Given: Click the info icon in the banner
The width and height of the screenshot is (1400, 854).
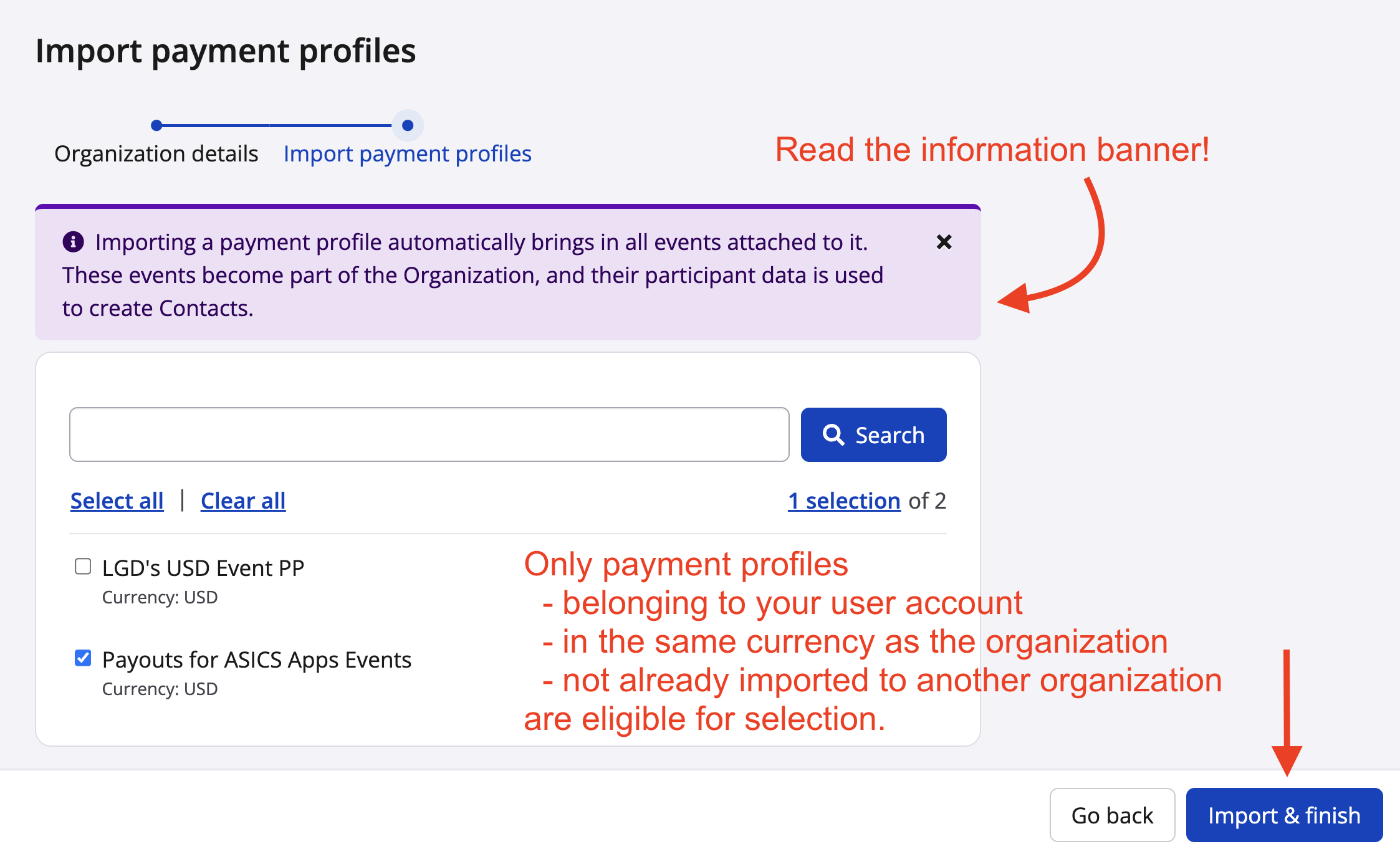Looking at the screenshot, I should point(73,241).
